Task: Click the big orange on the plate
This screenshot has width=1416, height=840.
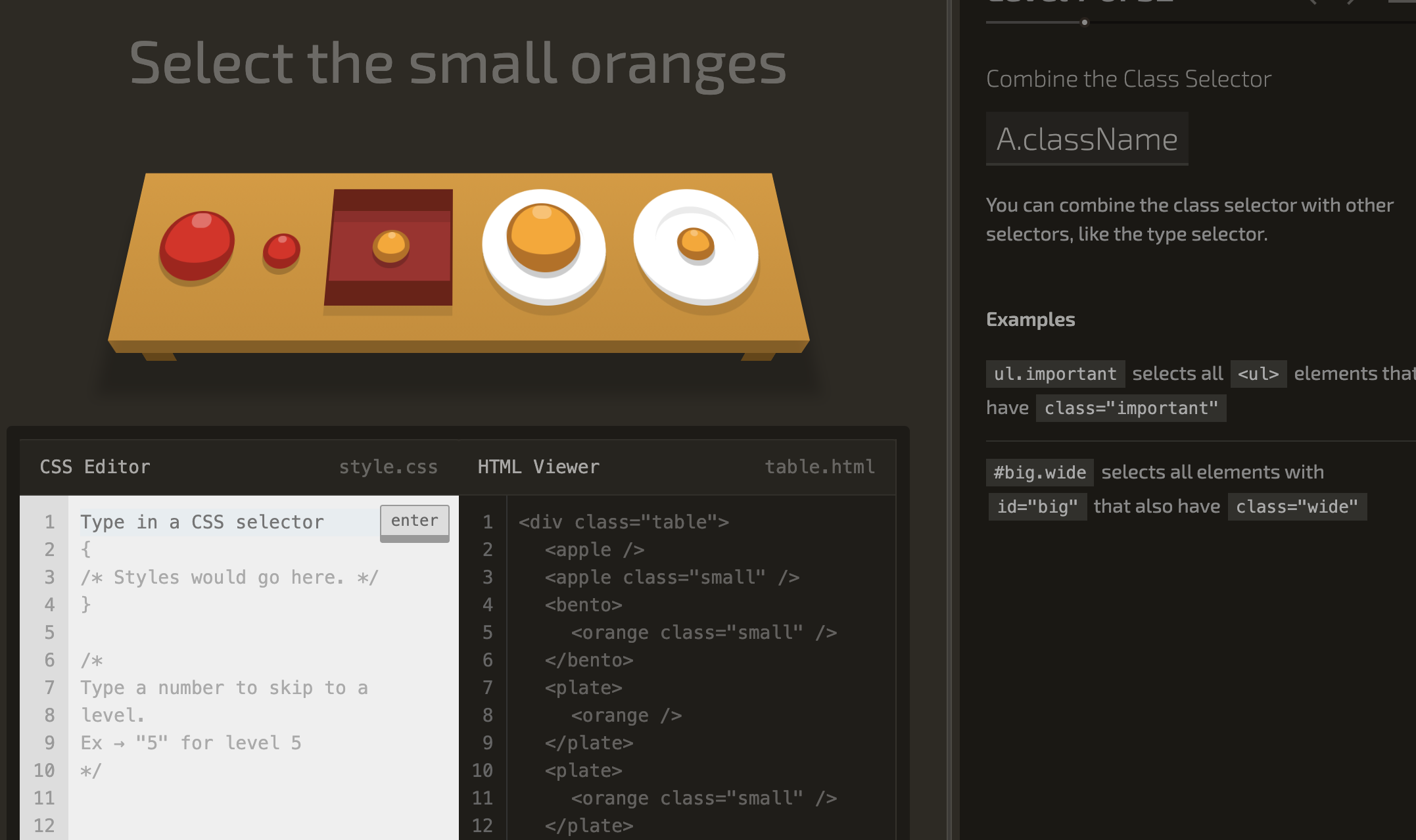Action: 543,237
